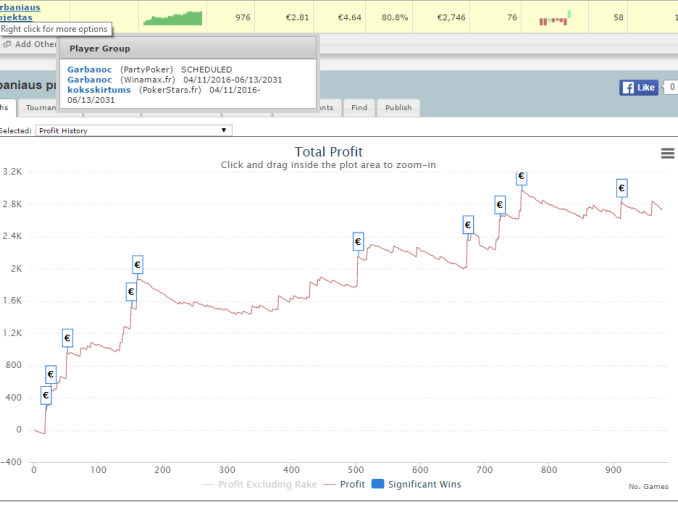The width and height of the screenshot is (678, 510).
Task: Toggle Significant Wins markers in the legend
Action: pyautogui.click(x=412, y=484)
